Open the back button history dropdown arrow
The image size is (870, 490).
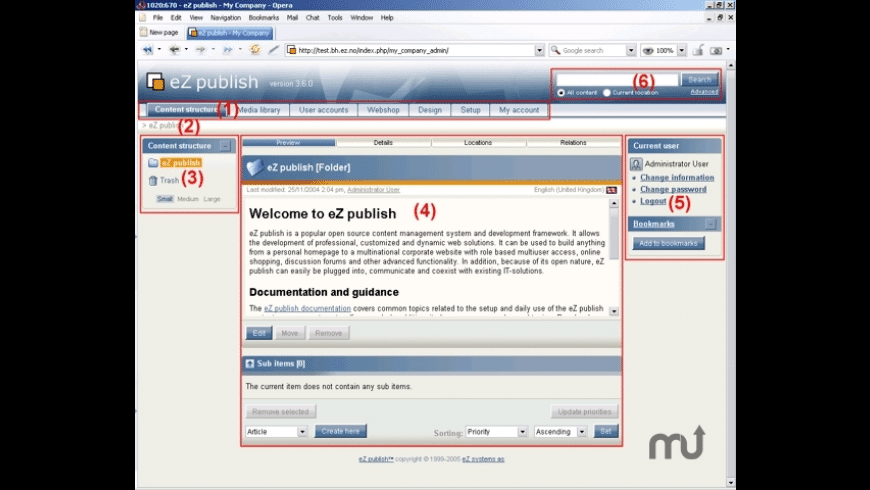186,49
